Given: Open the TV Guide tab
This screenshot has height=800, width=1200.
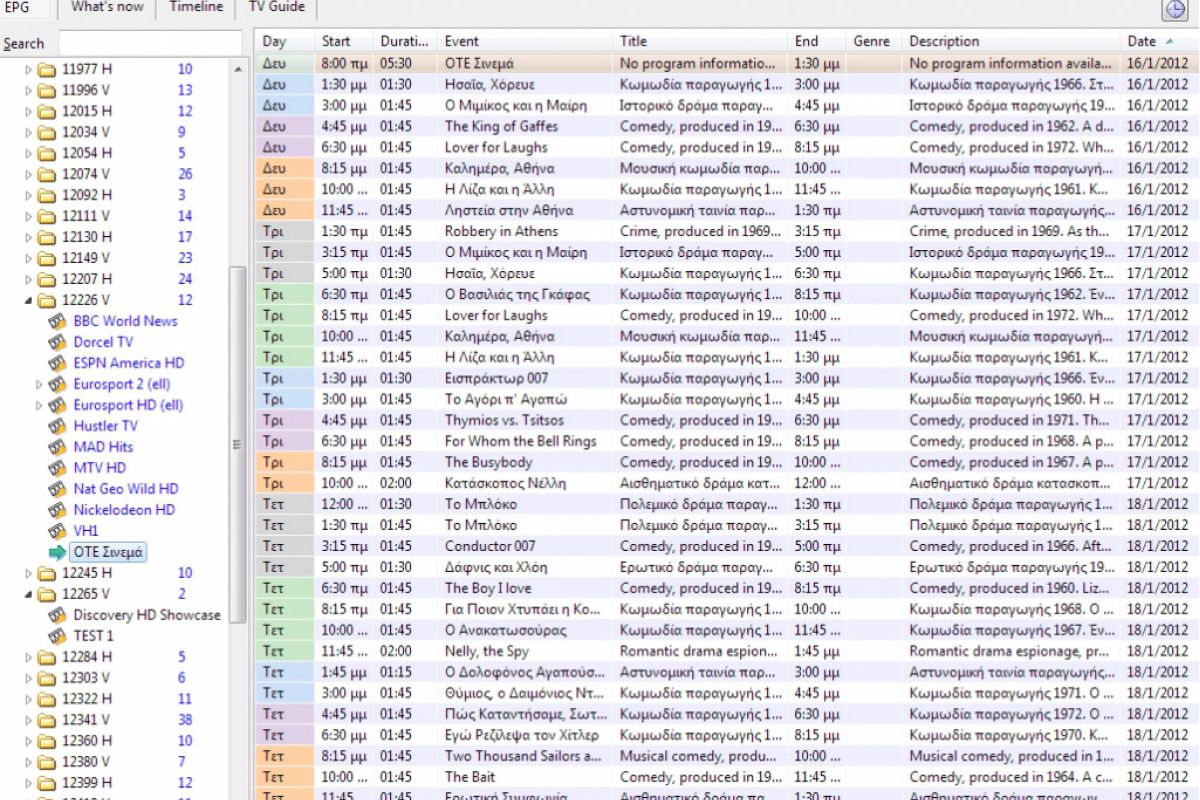Looking at the screenshot, I should [x=276, y=8].
